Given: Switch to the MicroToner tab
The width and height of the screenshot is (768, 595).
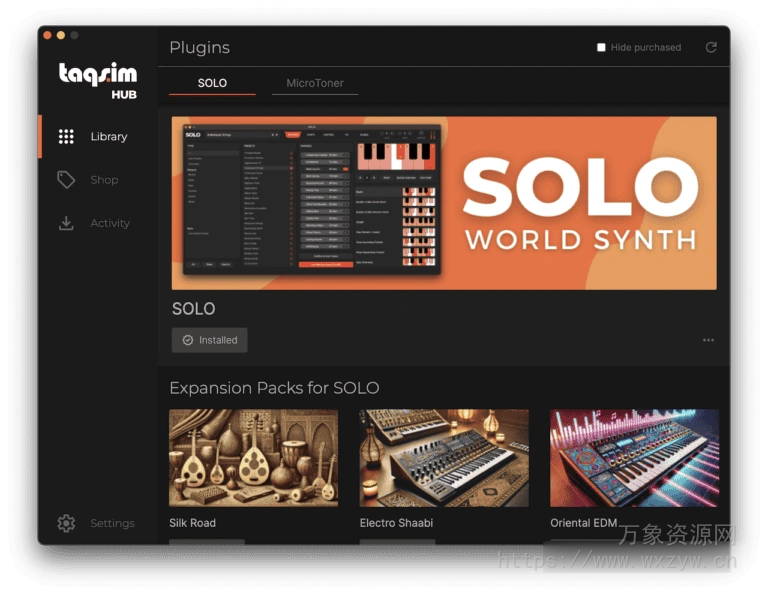Looking at the screenshot, I should pyautogui.click(x=314, y=83).
